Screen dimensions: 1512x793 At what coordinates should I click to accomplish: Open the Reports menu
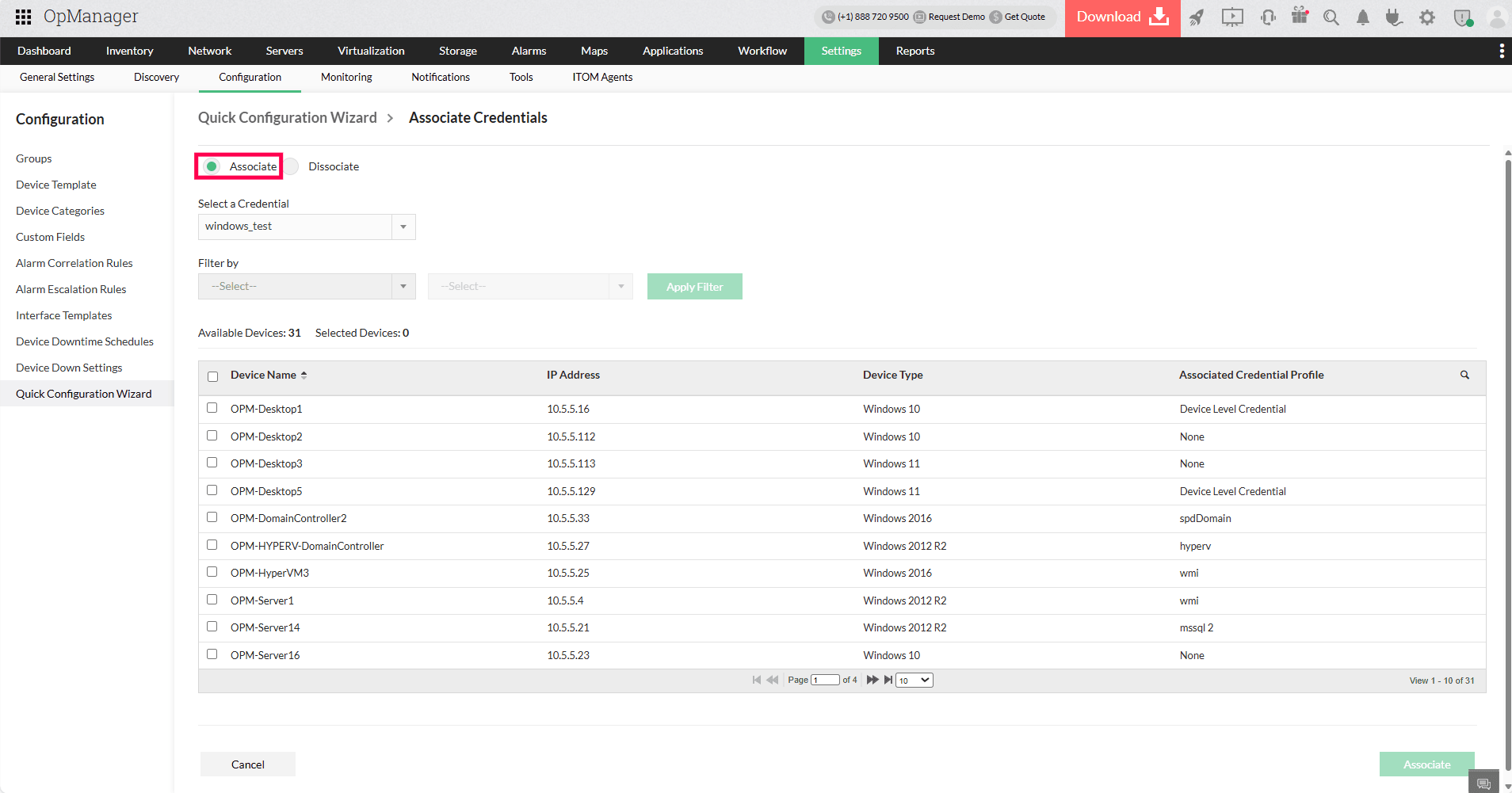pyautogui.click(x=914, y=51)
